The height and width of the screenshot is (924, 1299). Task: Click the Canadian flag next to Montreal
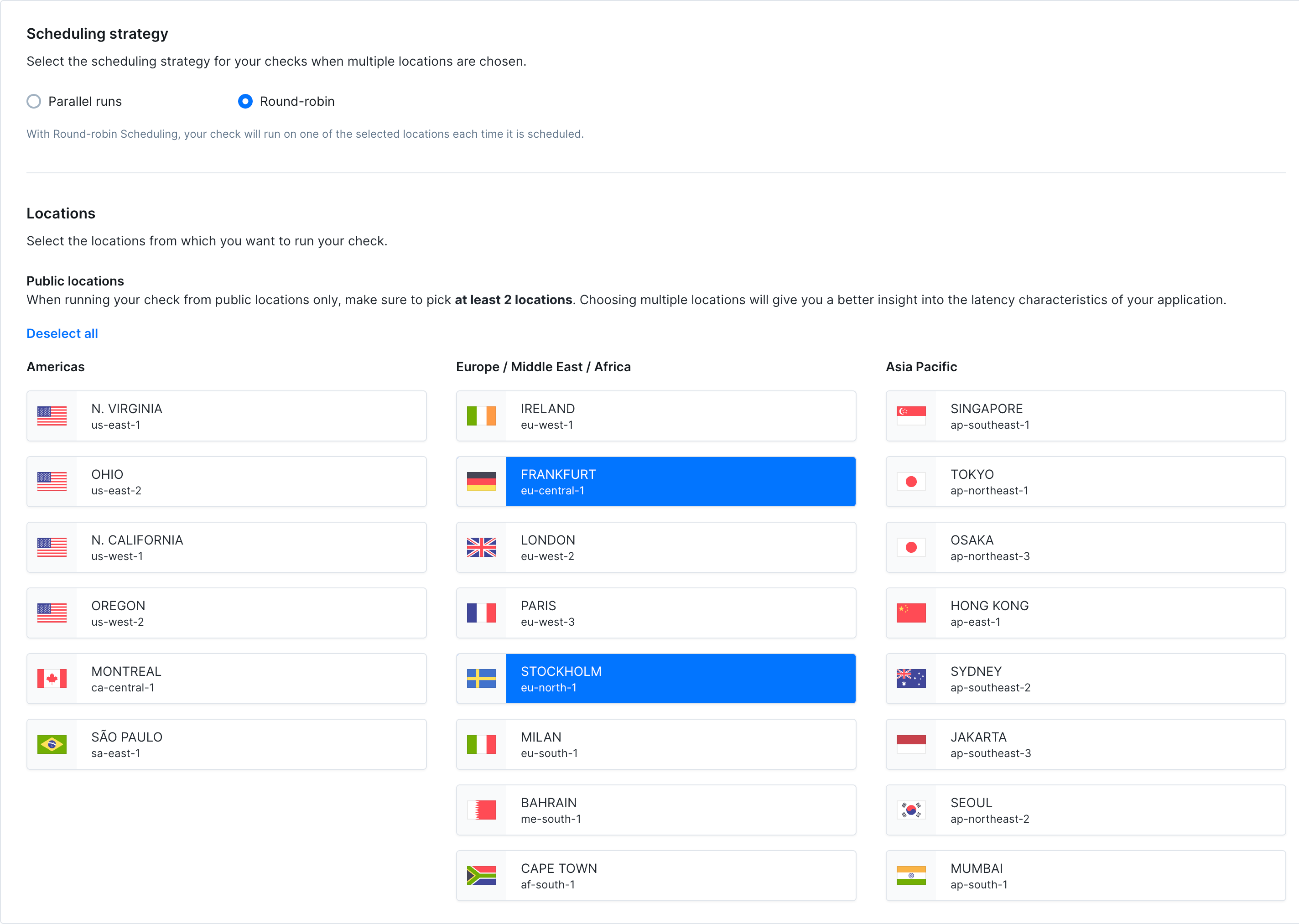click(x=52, y=678)
